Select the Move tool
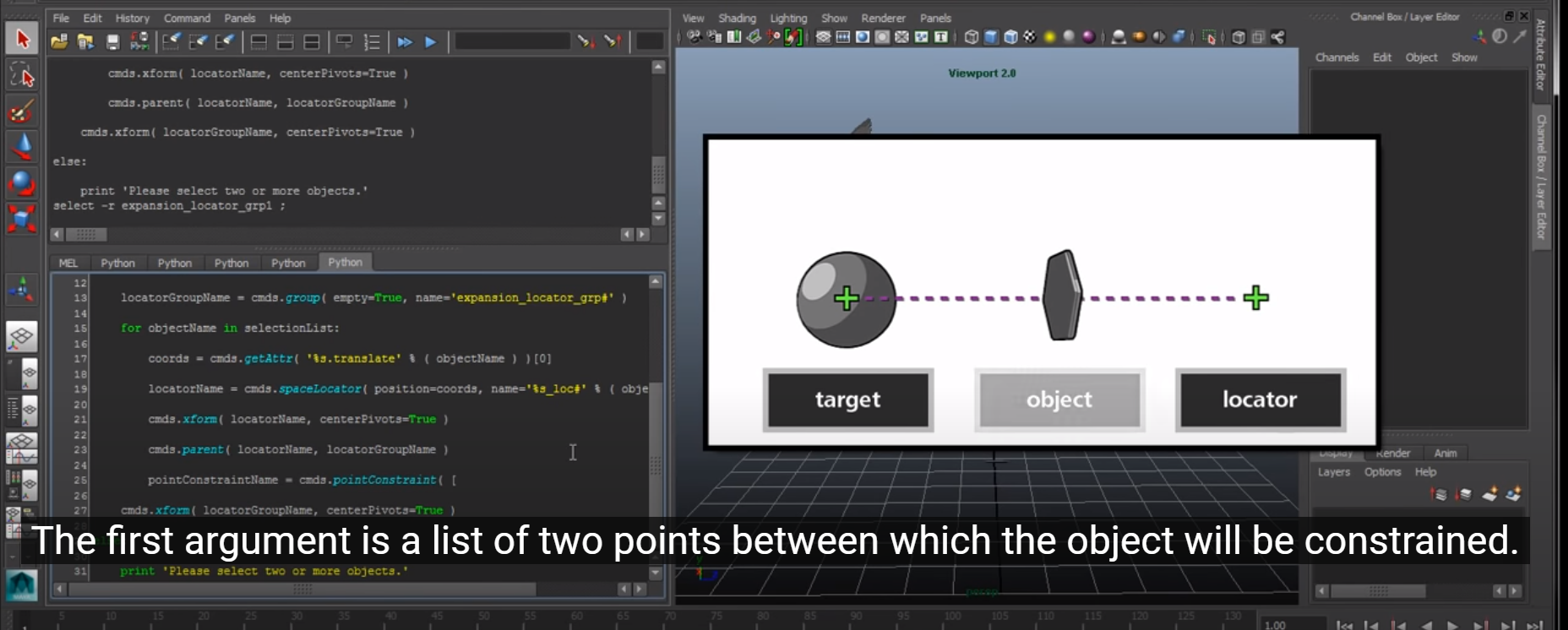Image resolution: width=1568 pixels, height=630 pixels. [x=22, y=146]
